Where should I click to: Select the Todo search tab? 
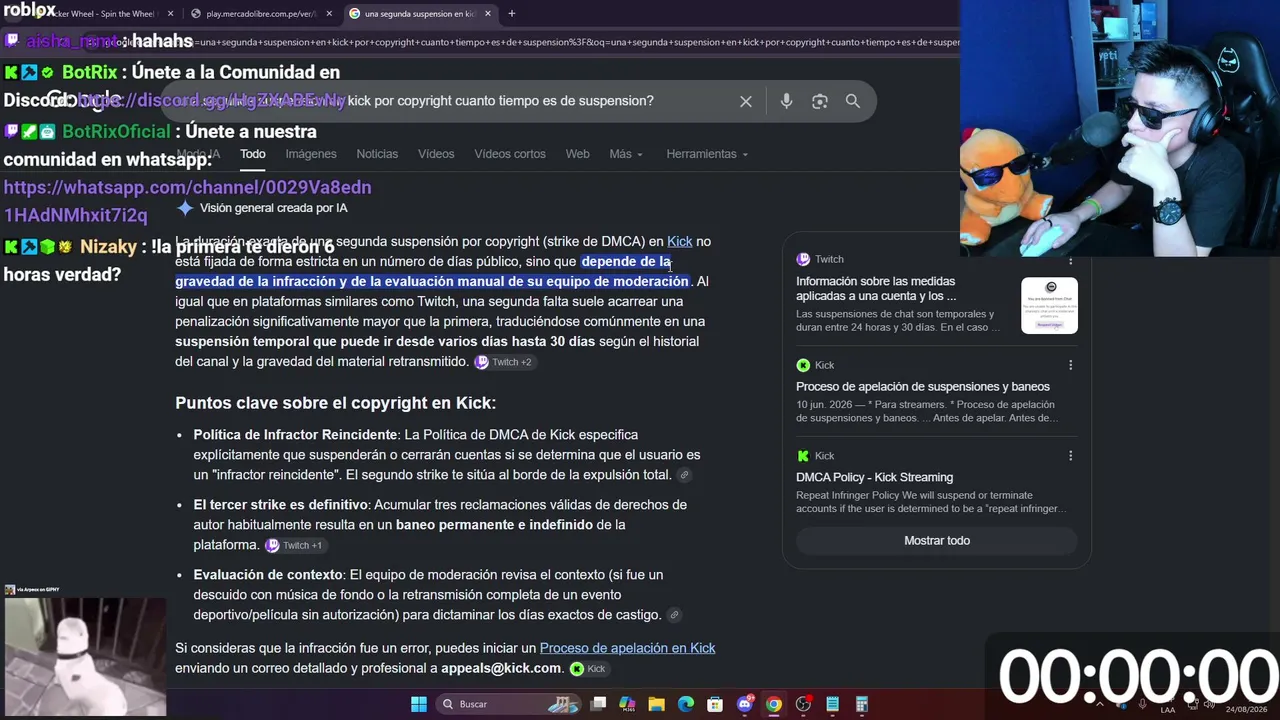coord(253,154)
